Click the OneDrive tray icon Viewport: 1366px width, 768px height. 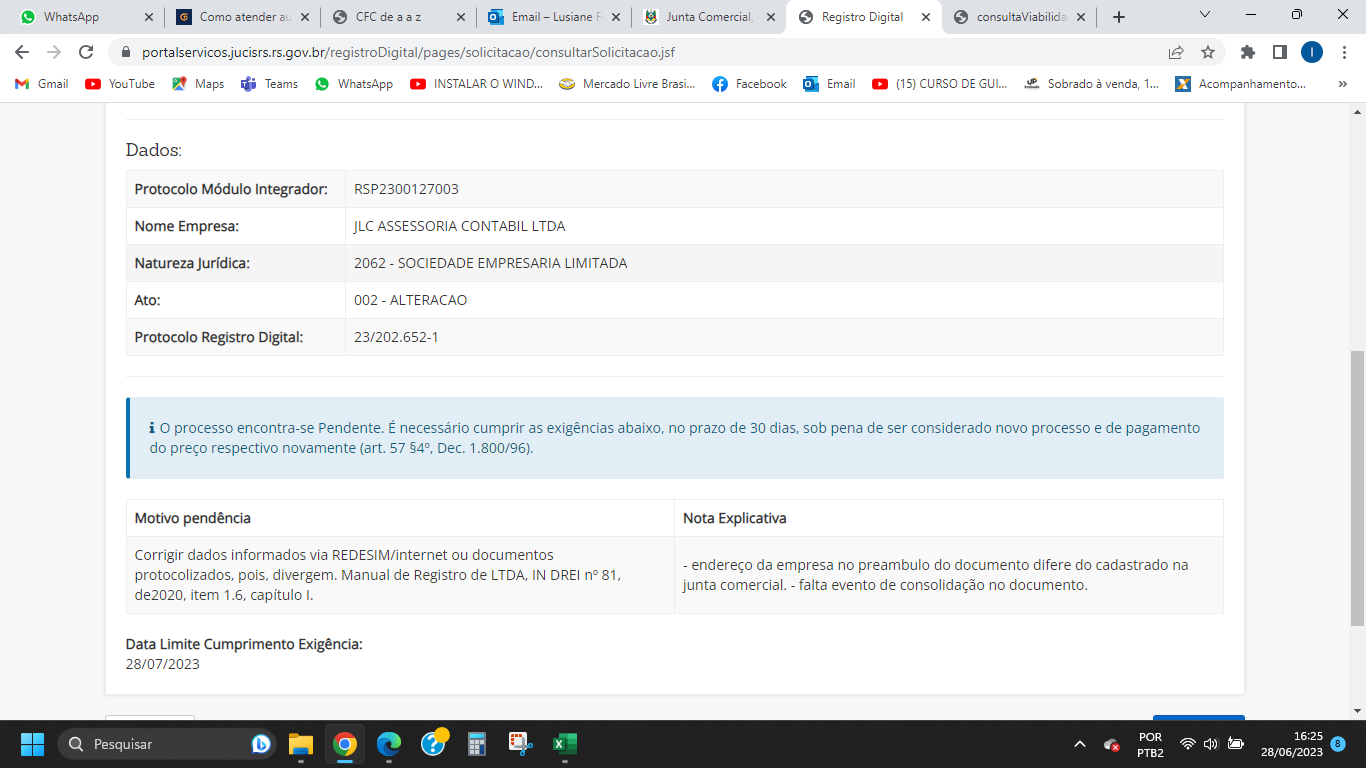coord(1112,744)
